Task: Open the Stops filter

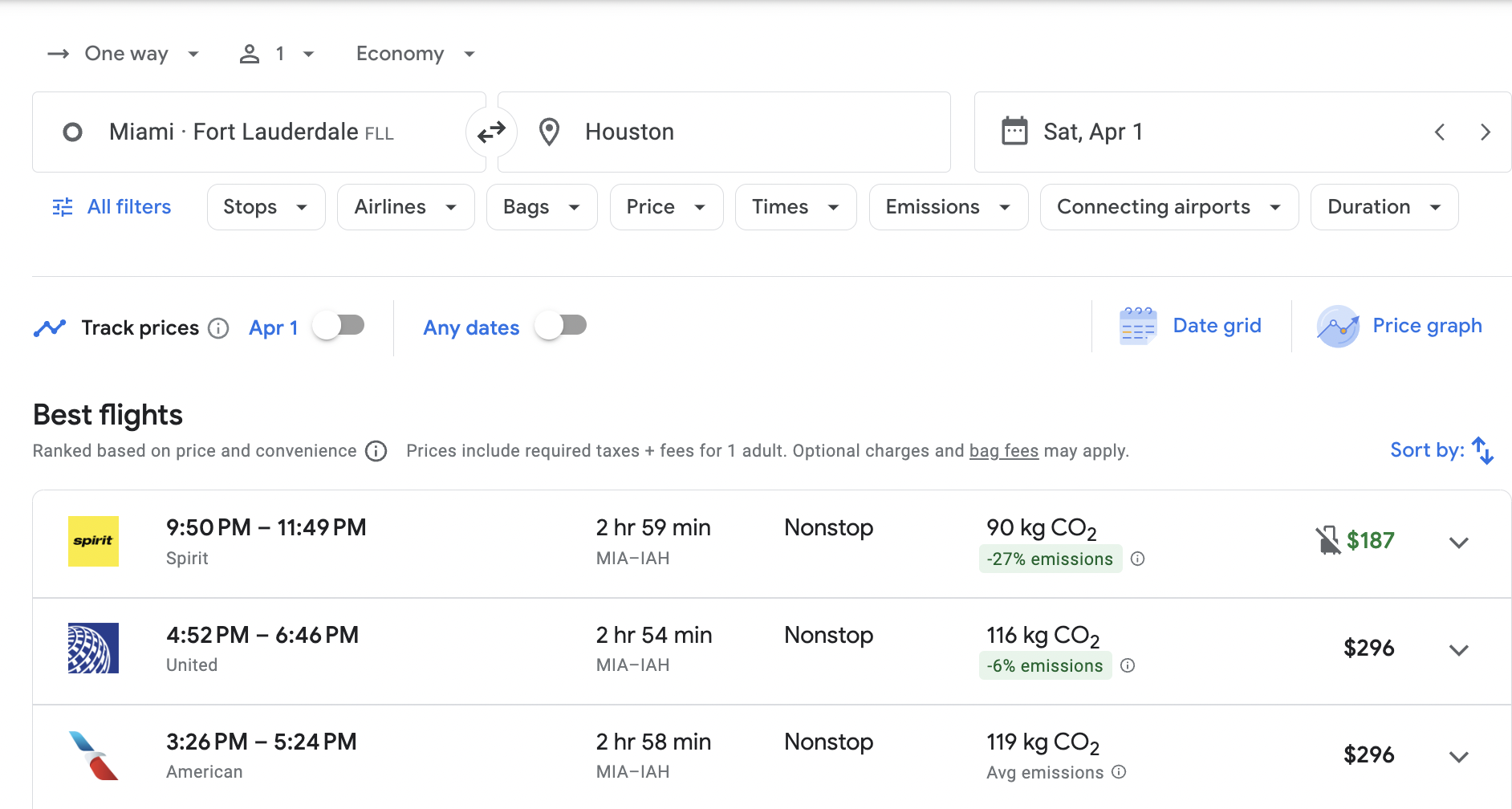Action: [266, 207]
